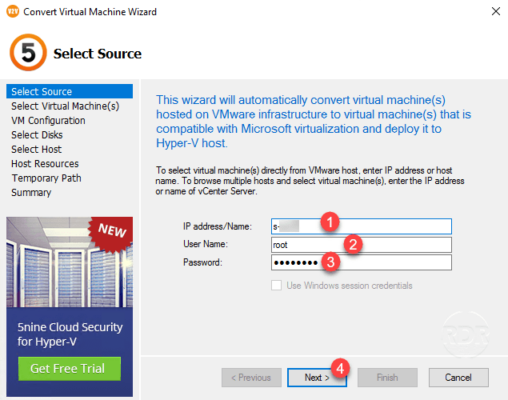
Task: Click the Select Source heading
Action: coord(97,53)
